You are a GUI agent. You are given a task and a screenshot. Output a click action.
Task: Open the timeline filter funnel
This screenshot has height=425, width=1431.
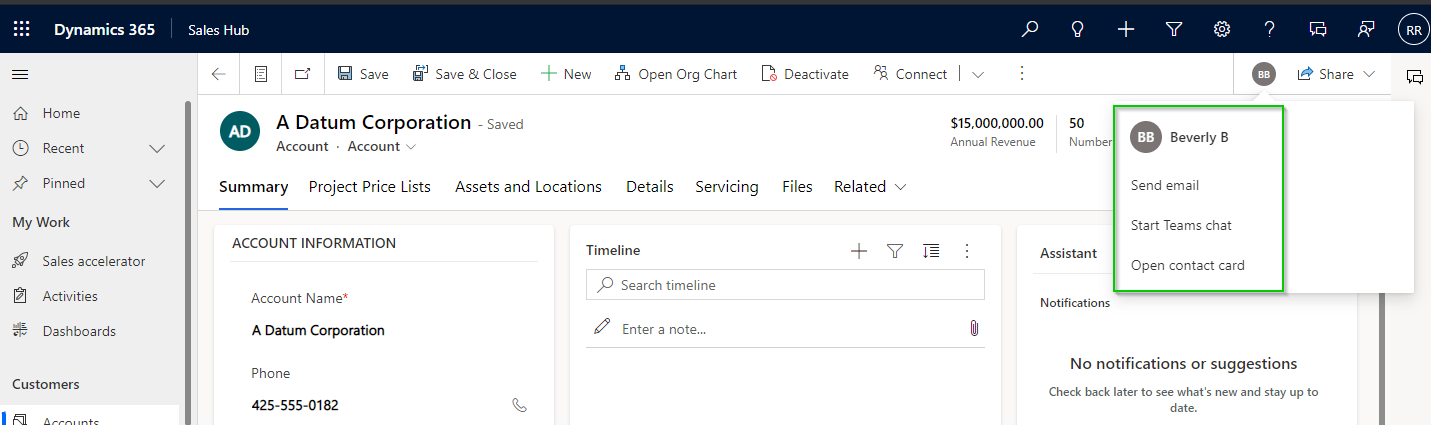pos(895,251)
